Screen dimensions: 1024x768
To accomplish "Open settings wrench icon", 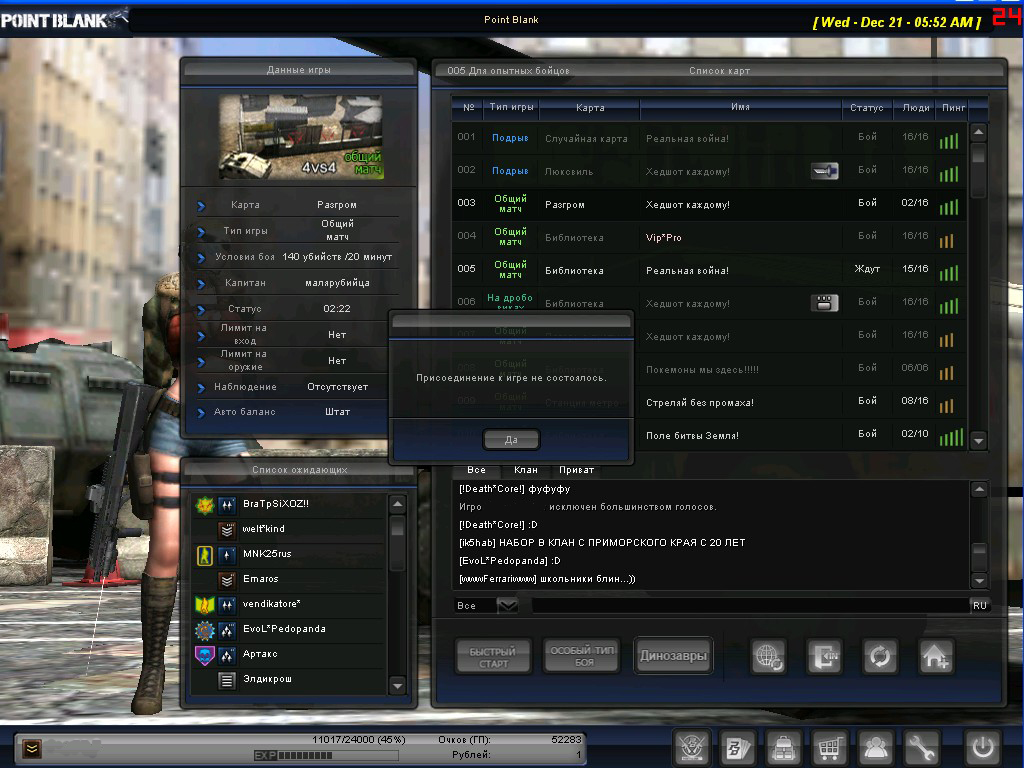I will point(921,747).
